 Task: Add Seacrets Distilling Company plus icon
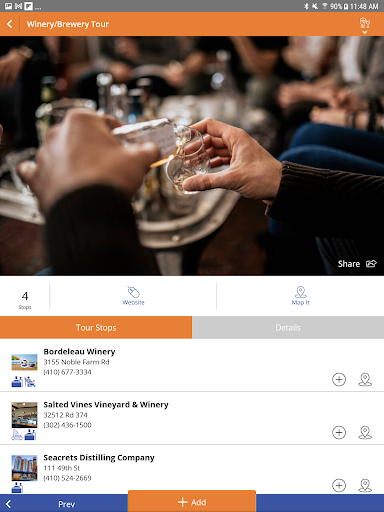[x=339, y=485]
